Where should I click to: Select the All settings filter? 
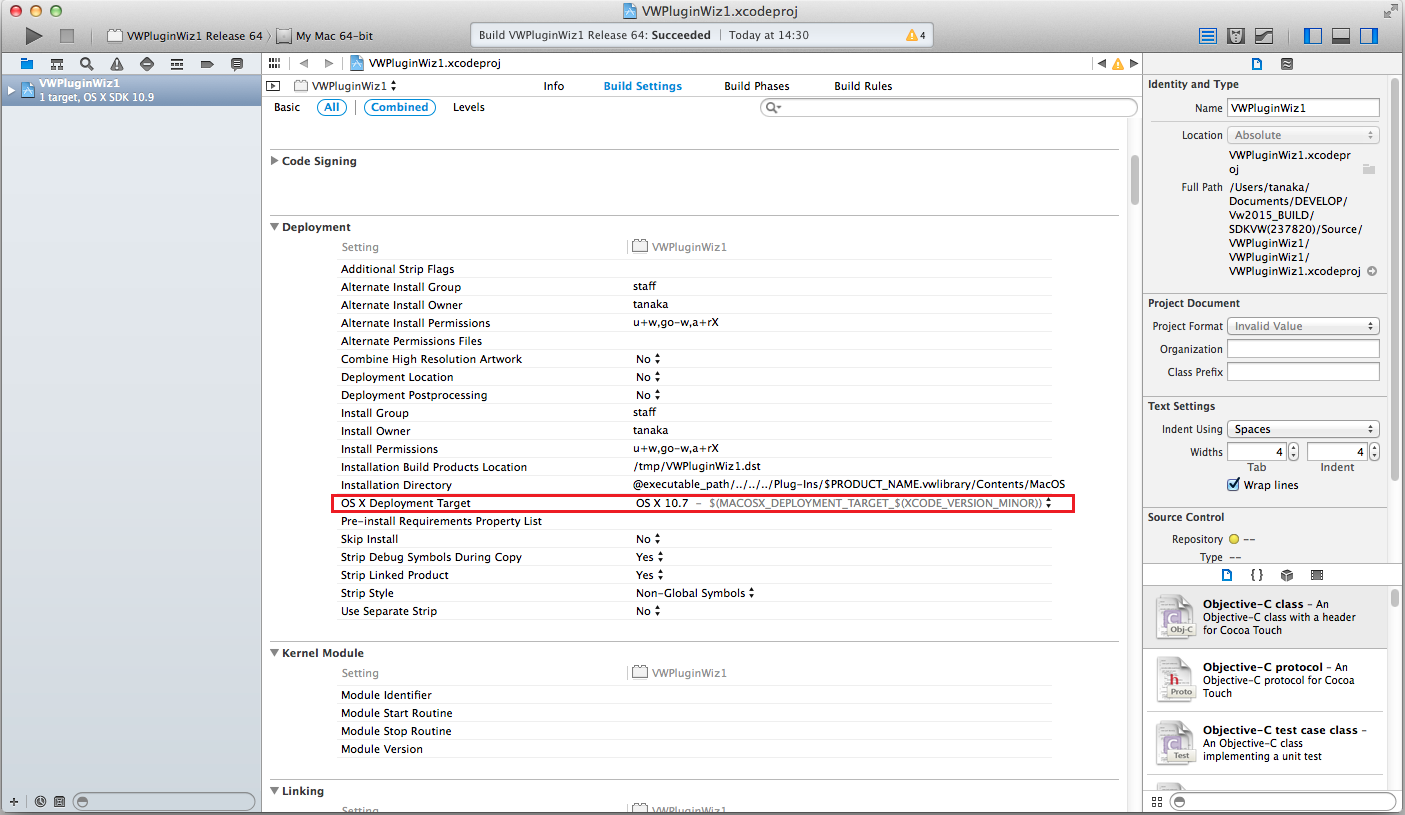pyautogui.click(x=332, y=107)
